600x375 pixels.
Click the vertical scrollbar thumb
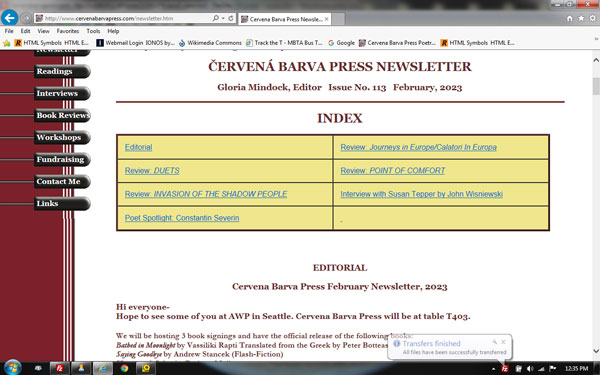coord(596,86)
